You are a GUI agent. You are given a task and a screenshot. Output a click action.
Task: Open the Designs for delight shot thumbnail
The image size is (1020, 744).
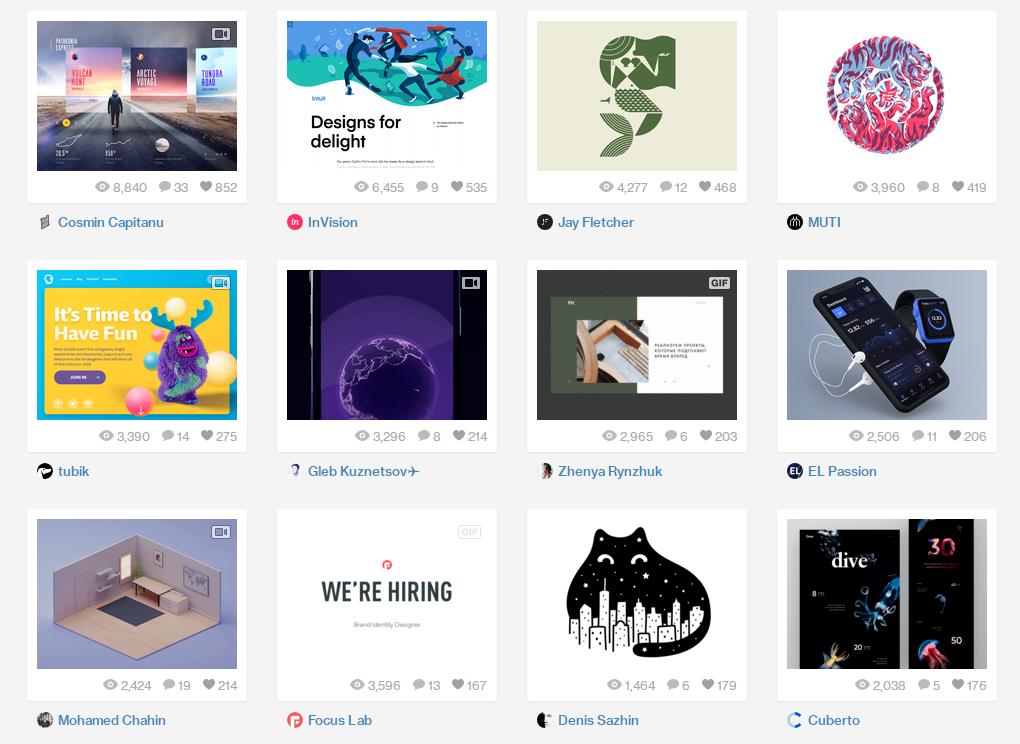[386, 96]
